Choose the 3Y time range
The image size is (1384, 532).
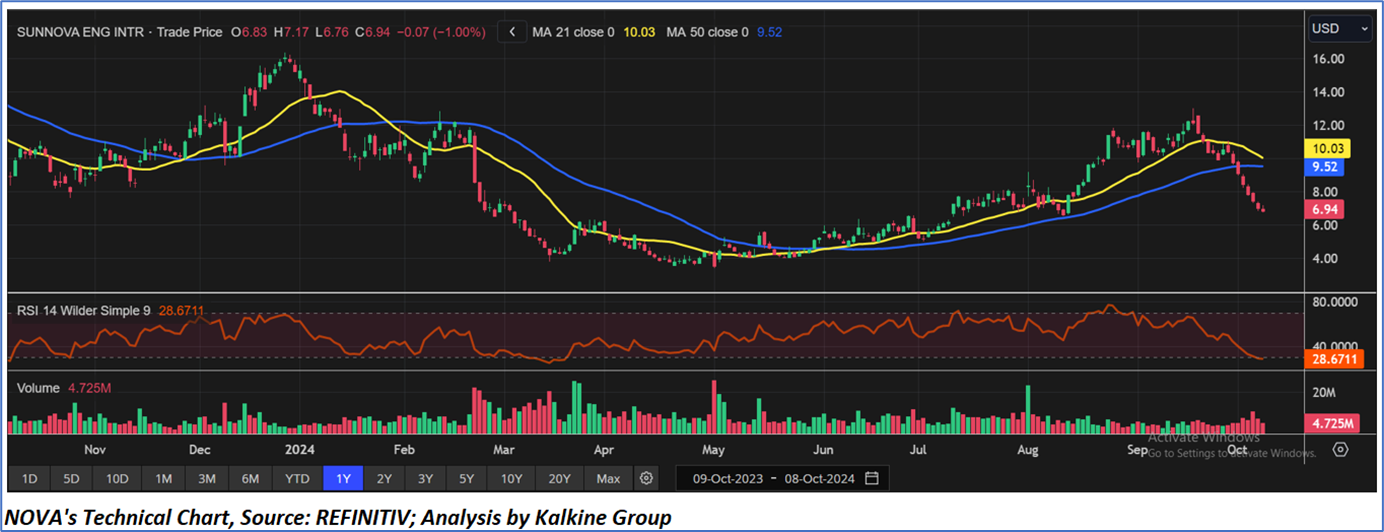click(x=425, y=478)
